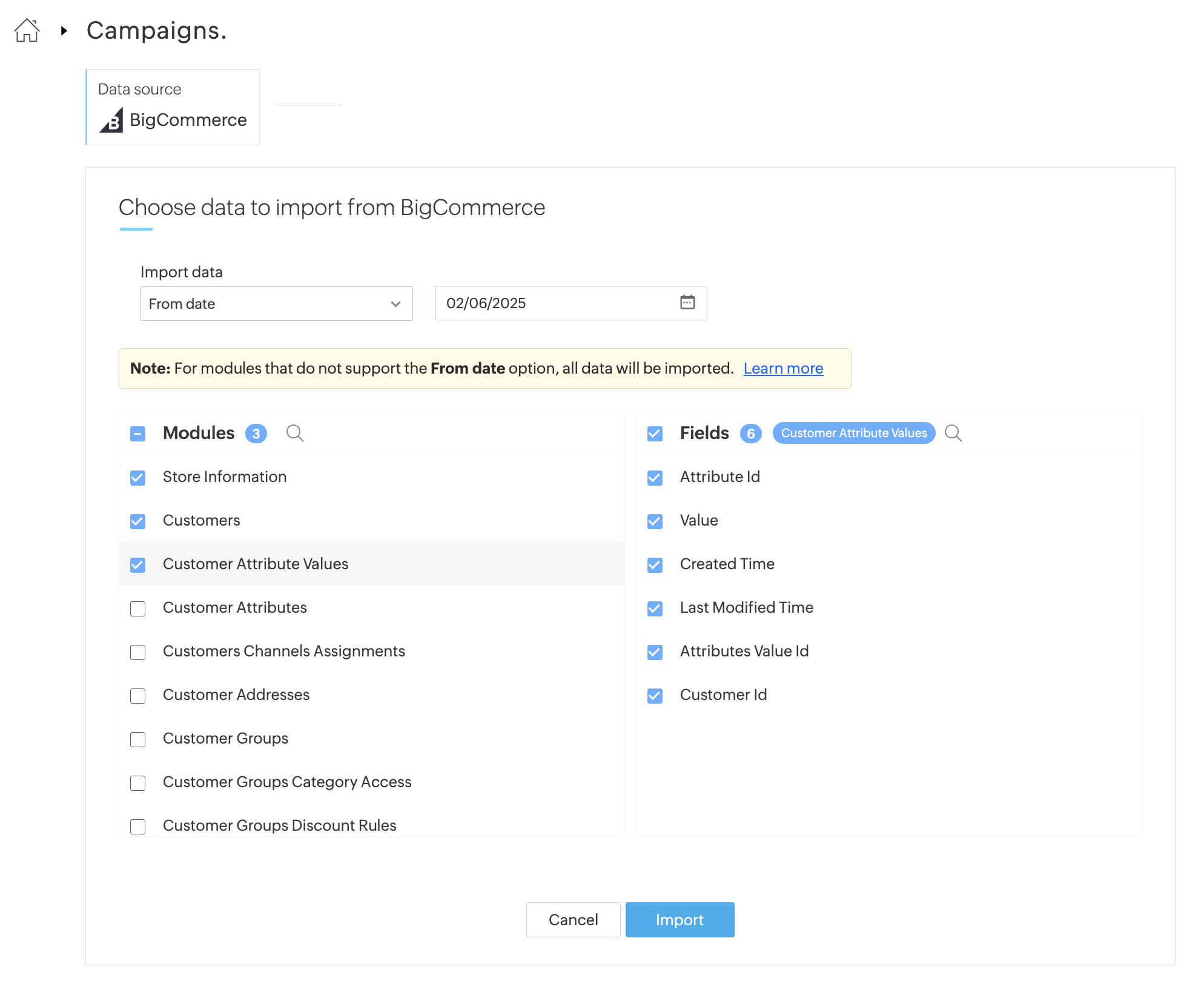
Task: Click the From date dropdown chevron
Action: click(395, 303)
